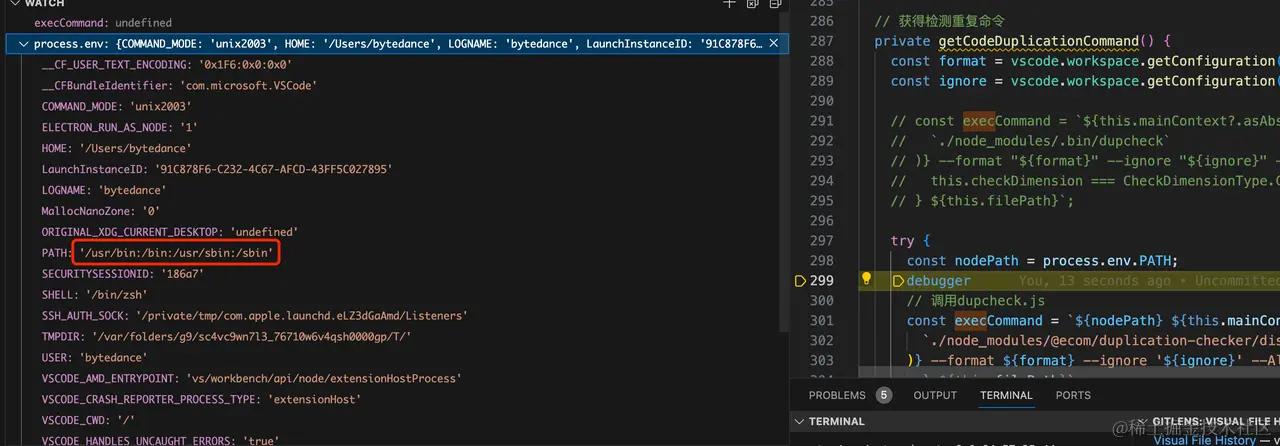This screenshot has height=446, width=1280.
Task: Open the OUTPUT panel tab
Action: (x=935, y=395)
